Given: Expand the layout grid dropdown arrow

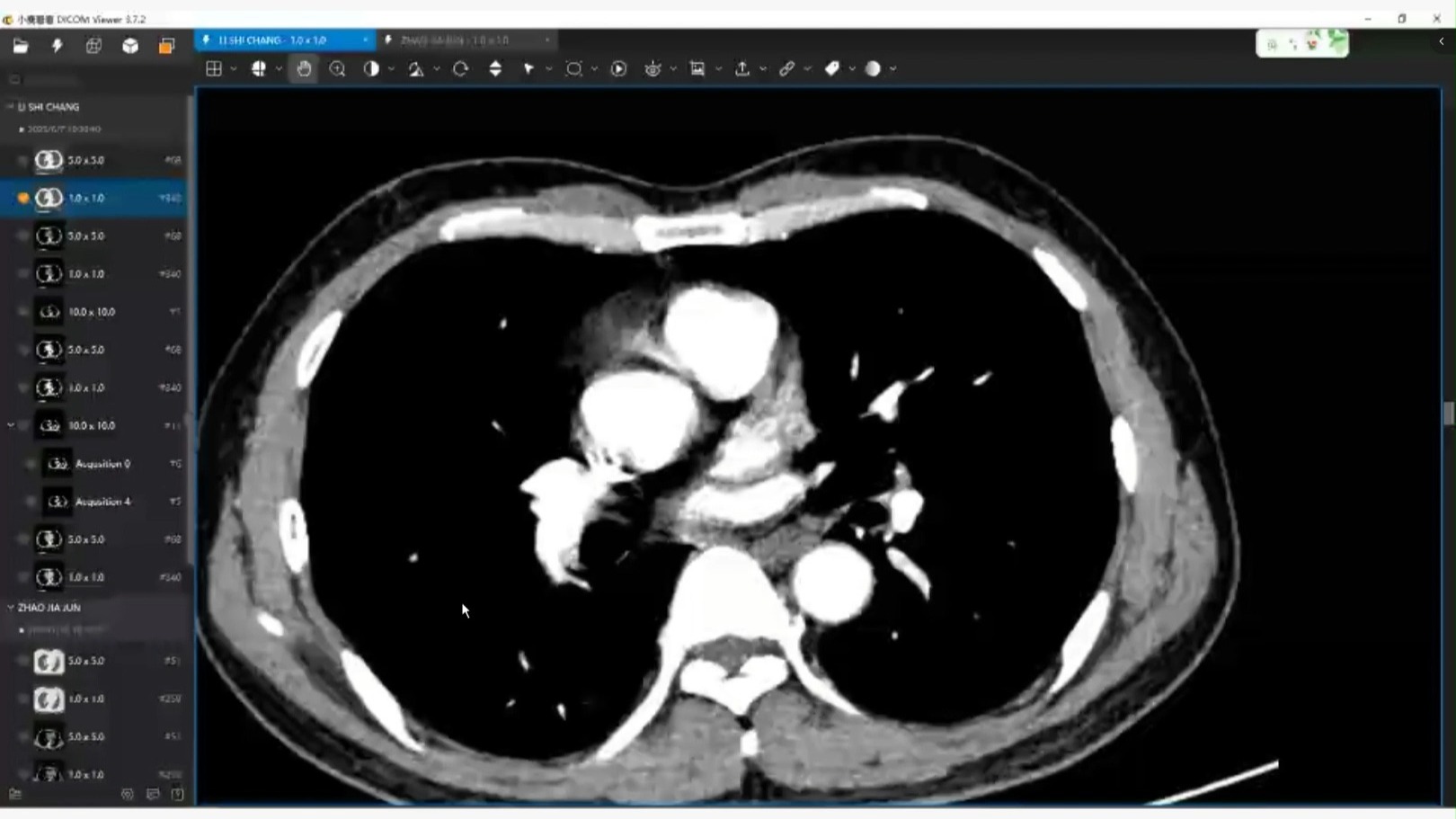Looking at the screenshot, I should pyautogui.click(x=234, y=69).
